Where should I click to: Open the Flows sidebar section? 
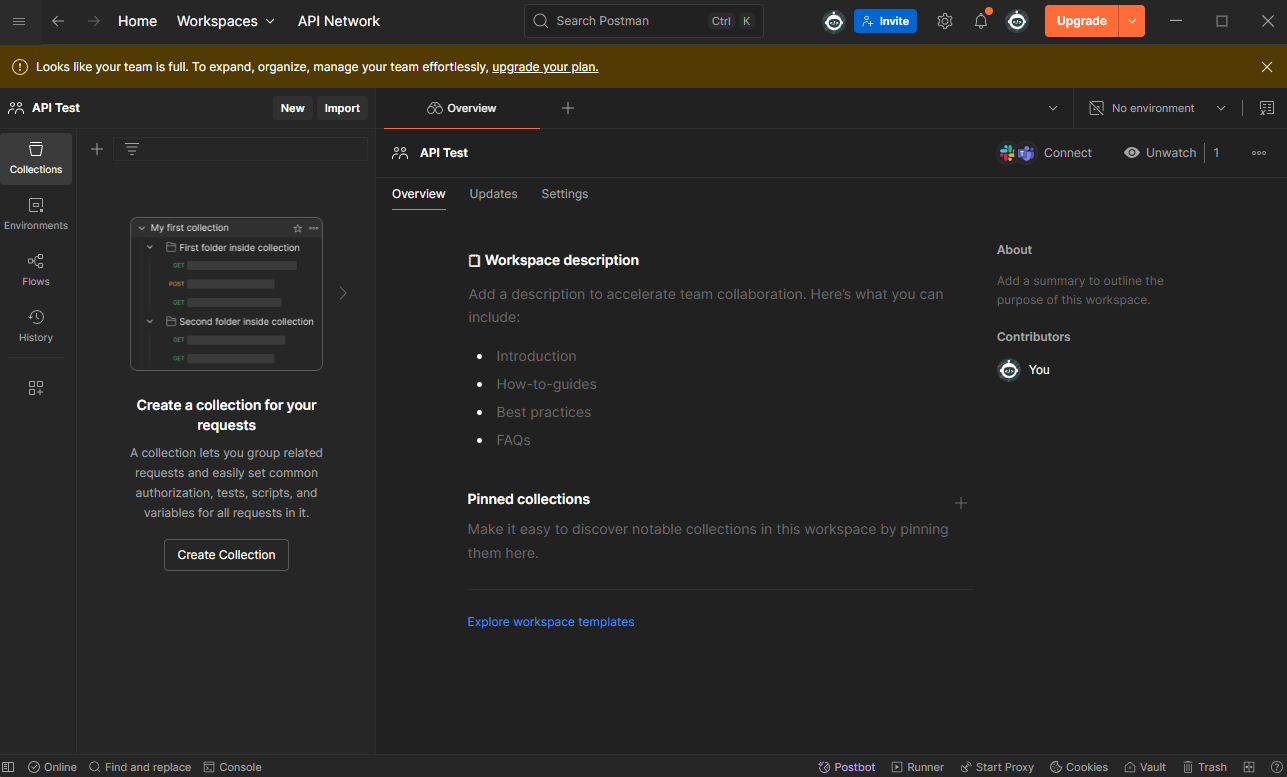pyautogui.click(x=36, y=270)
